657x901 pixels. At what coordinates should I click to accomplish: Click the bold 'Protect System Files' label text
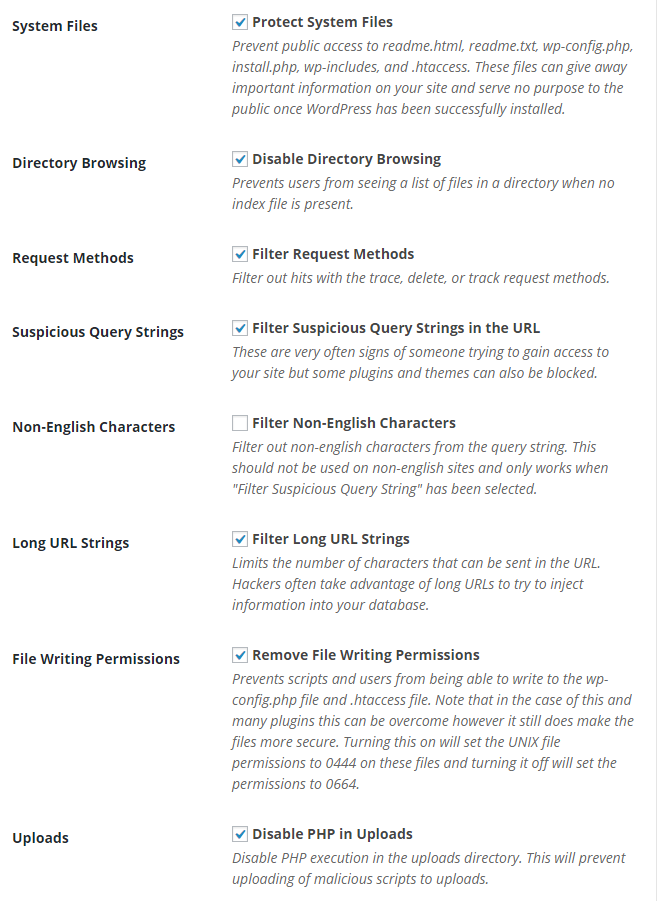click(322, 22)
